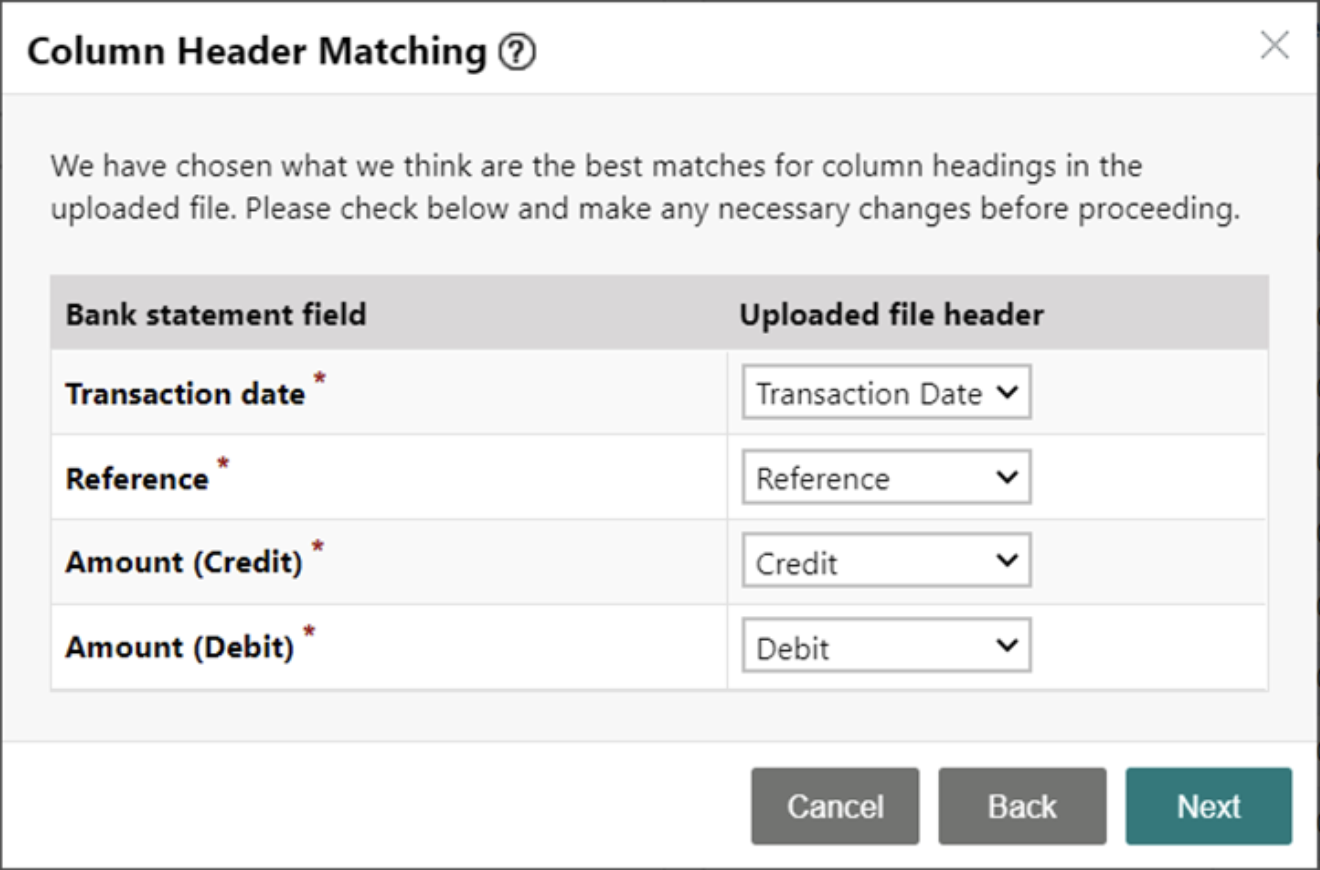Click the instruction paragraph about best matches

645,187
